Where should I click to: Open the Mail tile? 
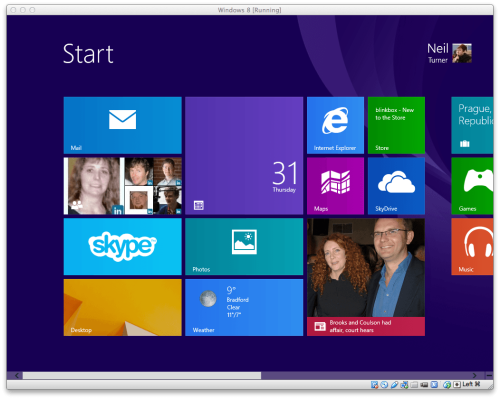click(x=122, y=125)
